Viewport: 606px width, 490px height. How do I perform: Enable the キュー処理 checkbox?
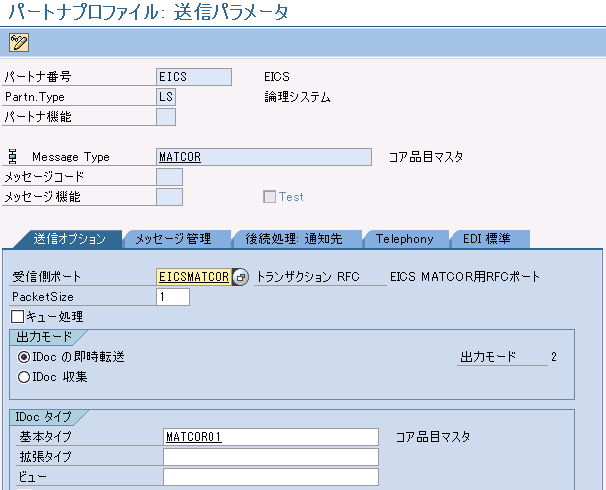point(17,316)
